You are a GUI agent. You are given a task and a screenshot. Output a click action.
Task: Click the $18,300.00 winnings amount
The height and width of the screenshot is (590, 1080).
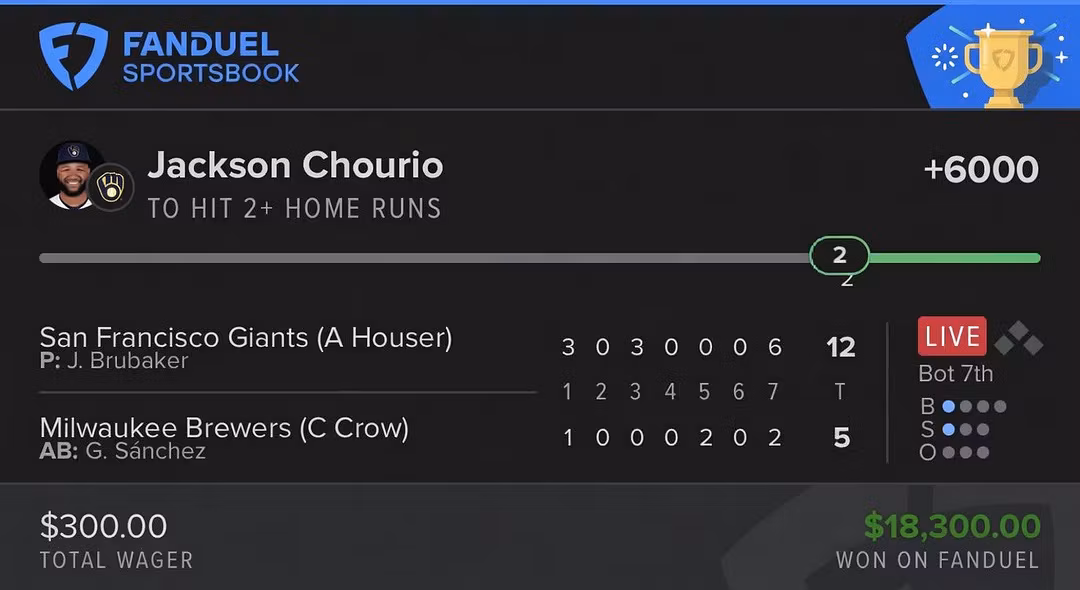coord(952,527)
